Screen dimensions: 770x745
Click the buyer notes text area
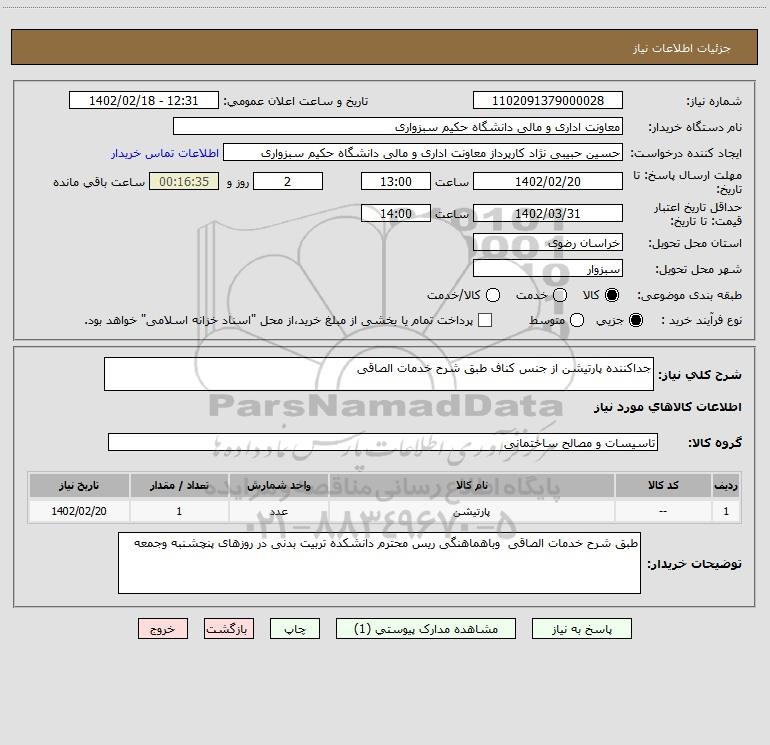(x=379, y=563)
